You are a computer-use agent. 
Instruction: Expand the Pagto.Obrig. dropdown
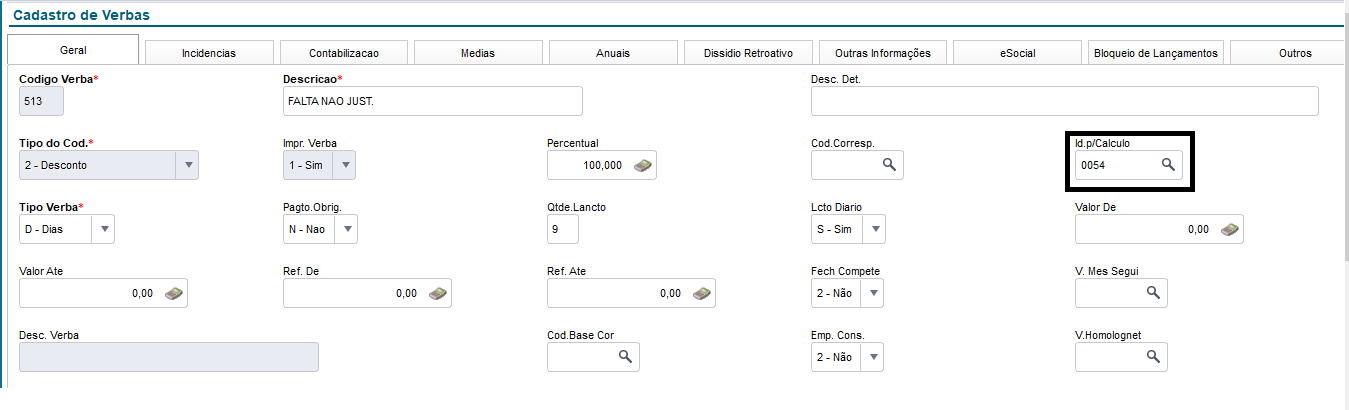[x=346, y=229]
